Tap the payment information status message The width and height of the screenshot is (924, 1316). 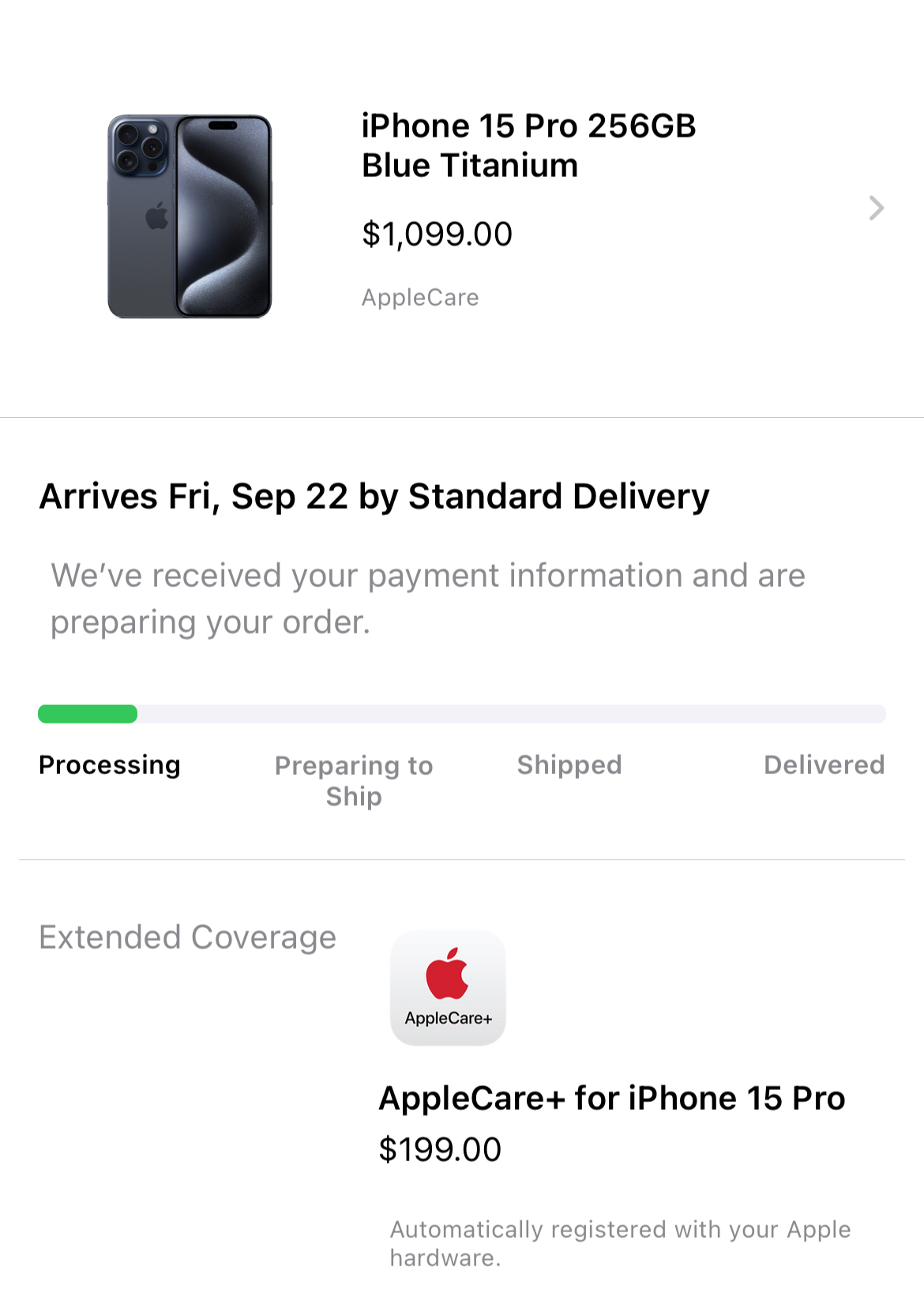click(428, 599)
